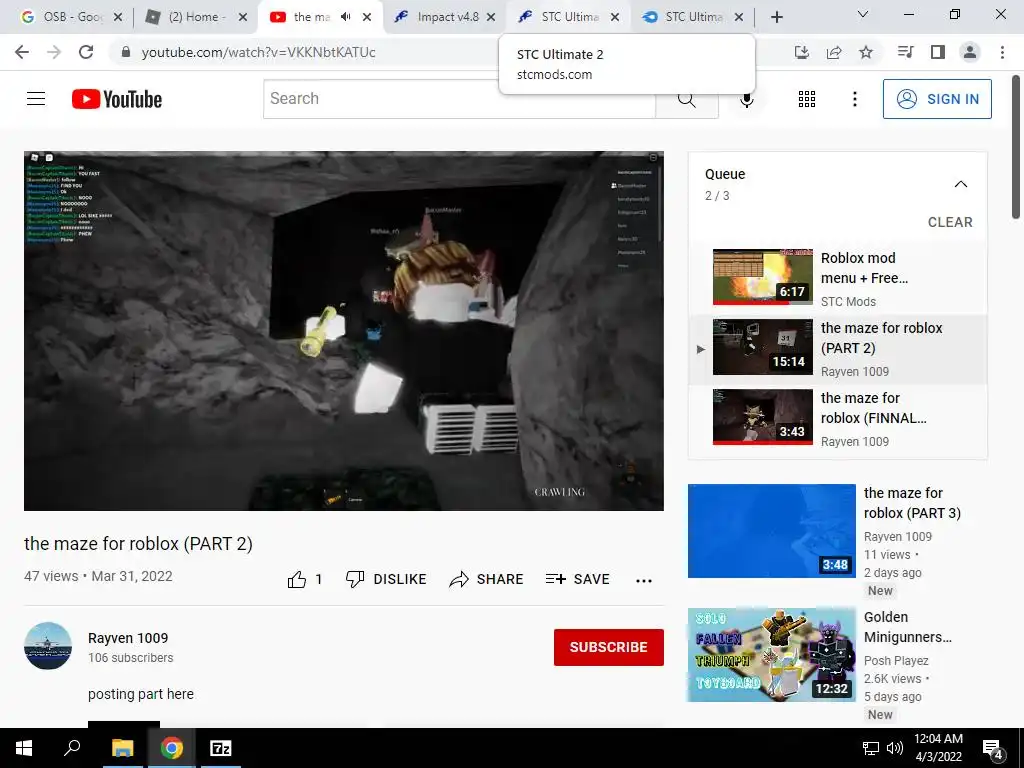Screen dimensions: 1024x768
Task: Select the maze for roblox (FINNAL) queue item
Action: [838, 419]
